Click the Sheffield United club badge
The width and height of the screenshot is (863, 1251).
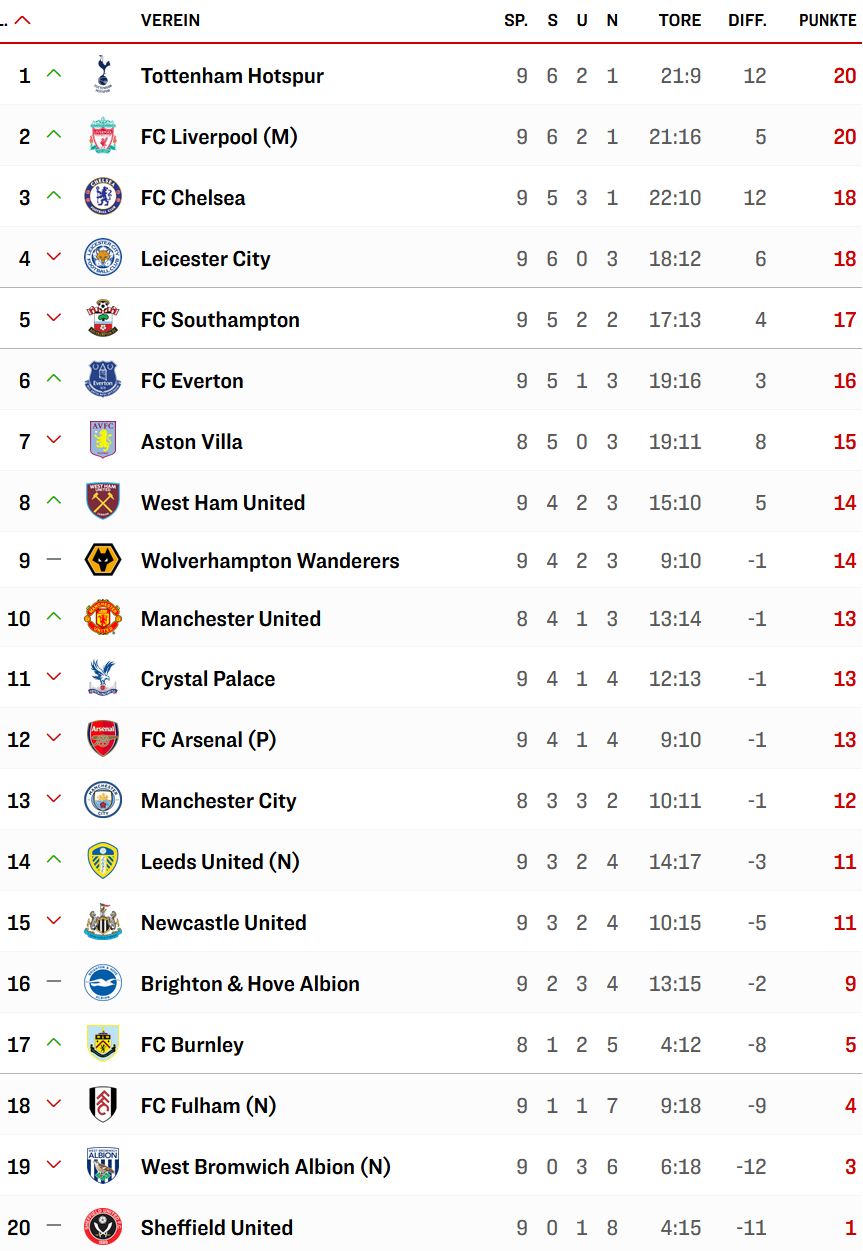click(x=103, y=1227)
